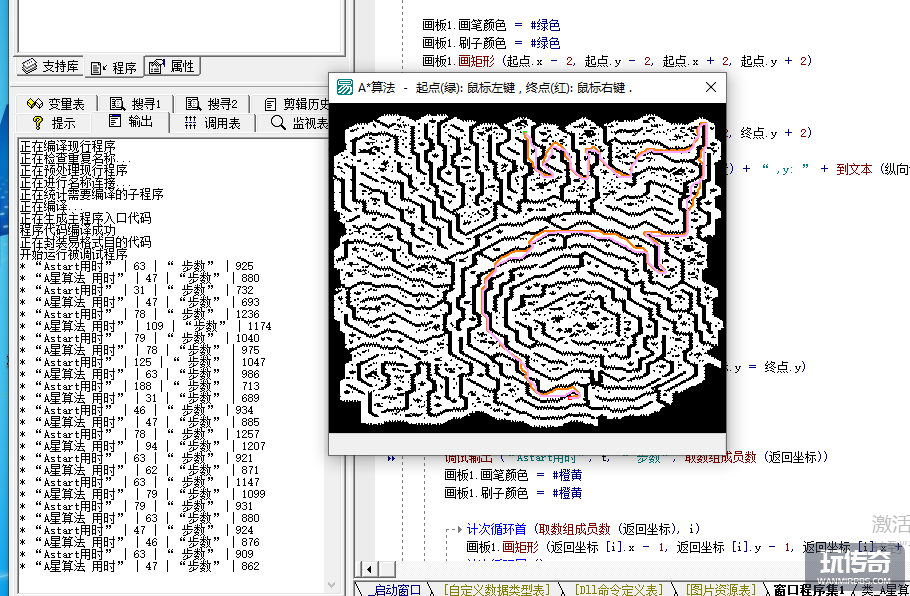Click output row with 步数 975
Image resolution: width=910 pixels, height=596 pixels.
tap(140, 351)
